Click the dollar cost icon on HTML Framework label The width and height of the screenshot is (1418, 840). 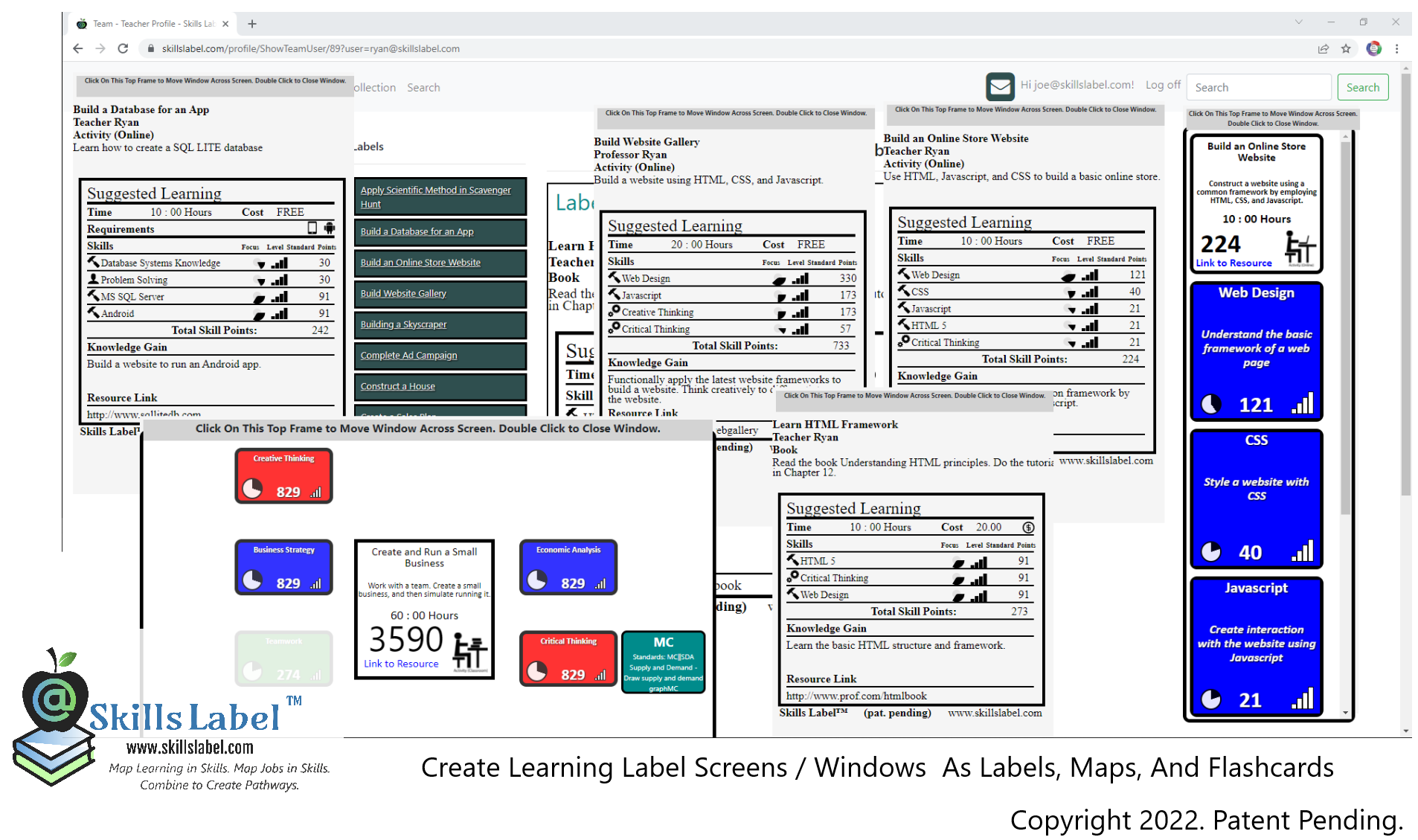(1028, 528)
